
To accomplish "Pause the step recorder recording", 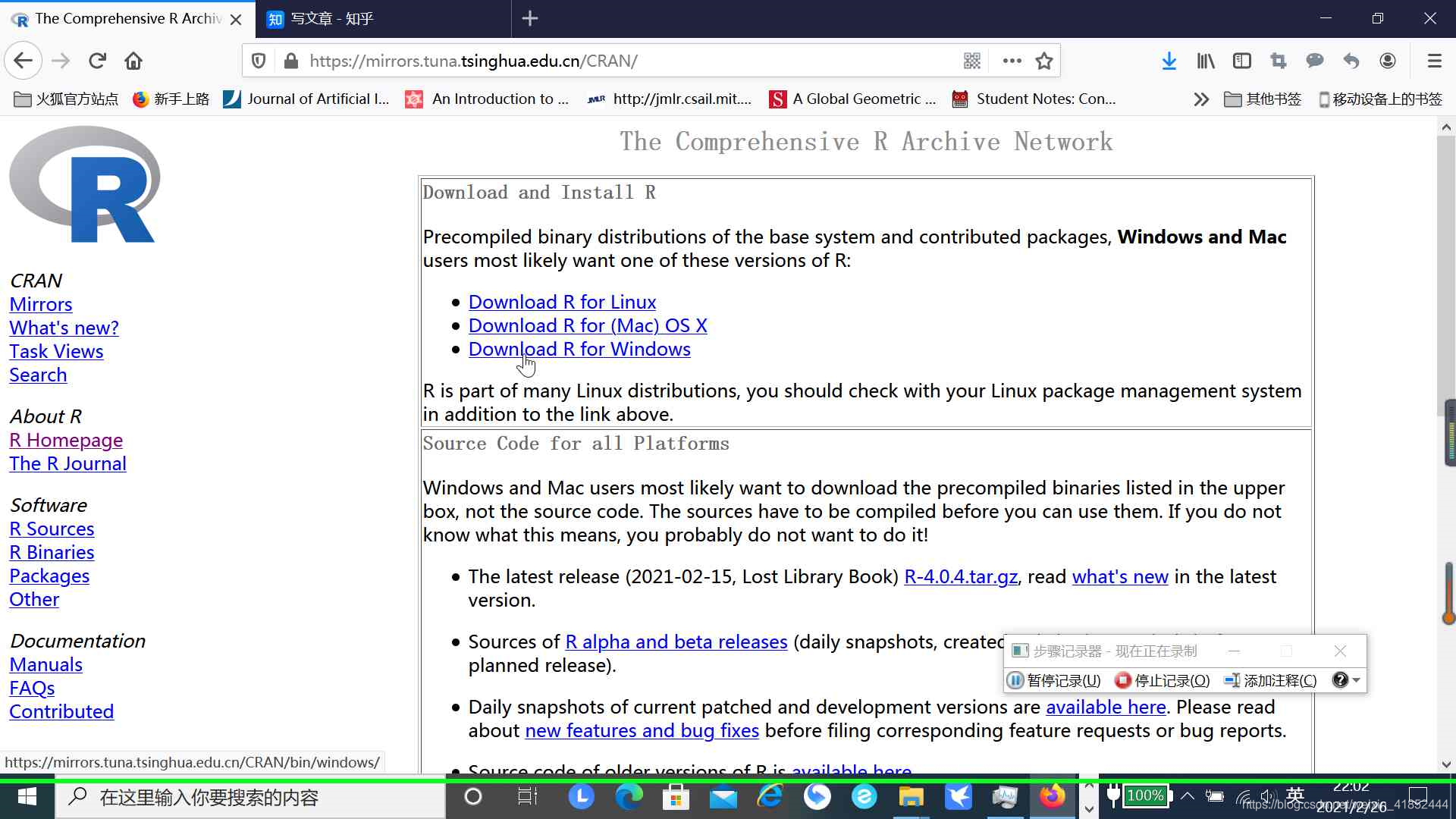I will [x=1053, y=680].
